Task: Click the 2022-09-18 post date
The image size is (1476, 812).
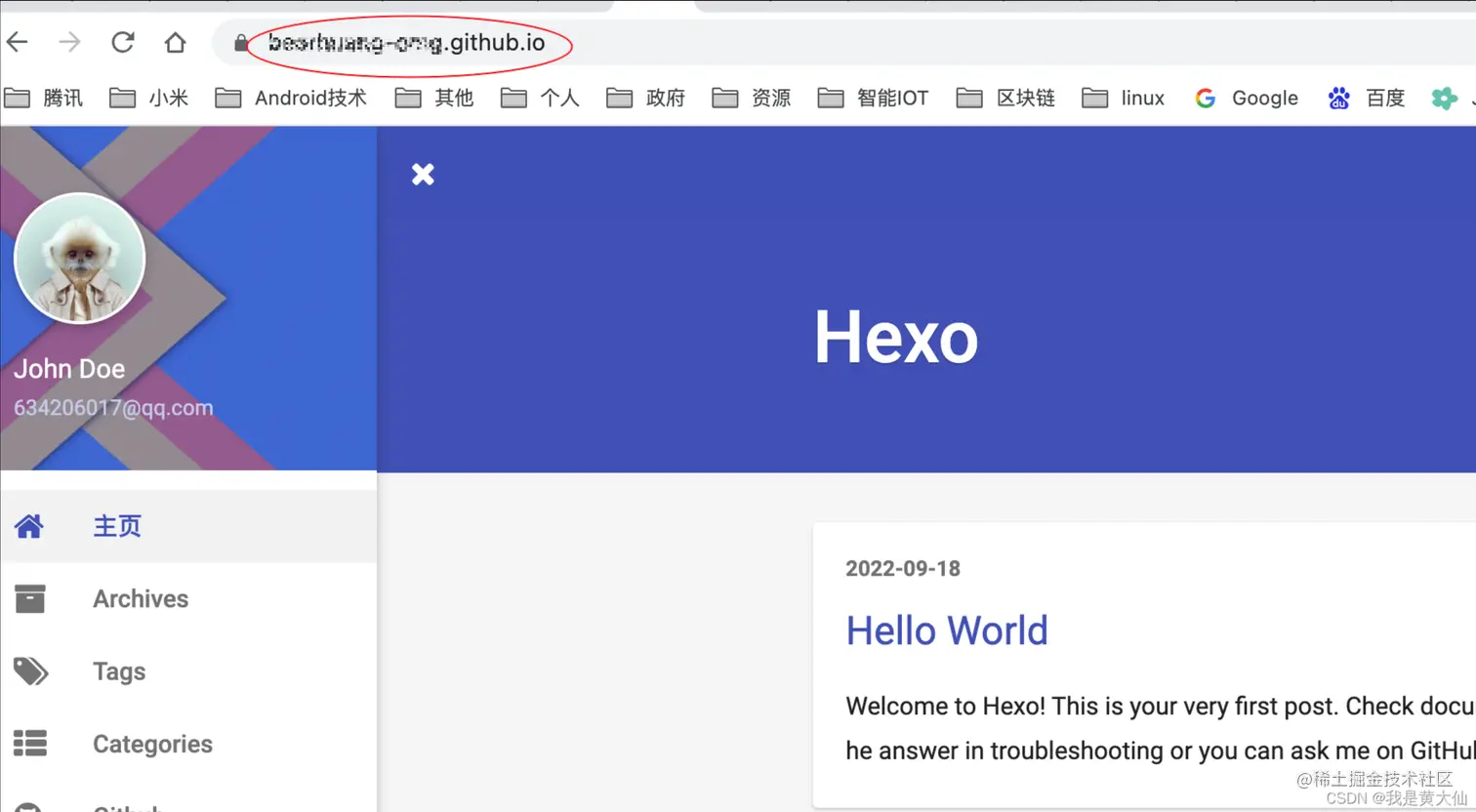Action: point(903,569)
